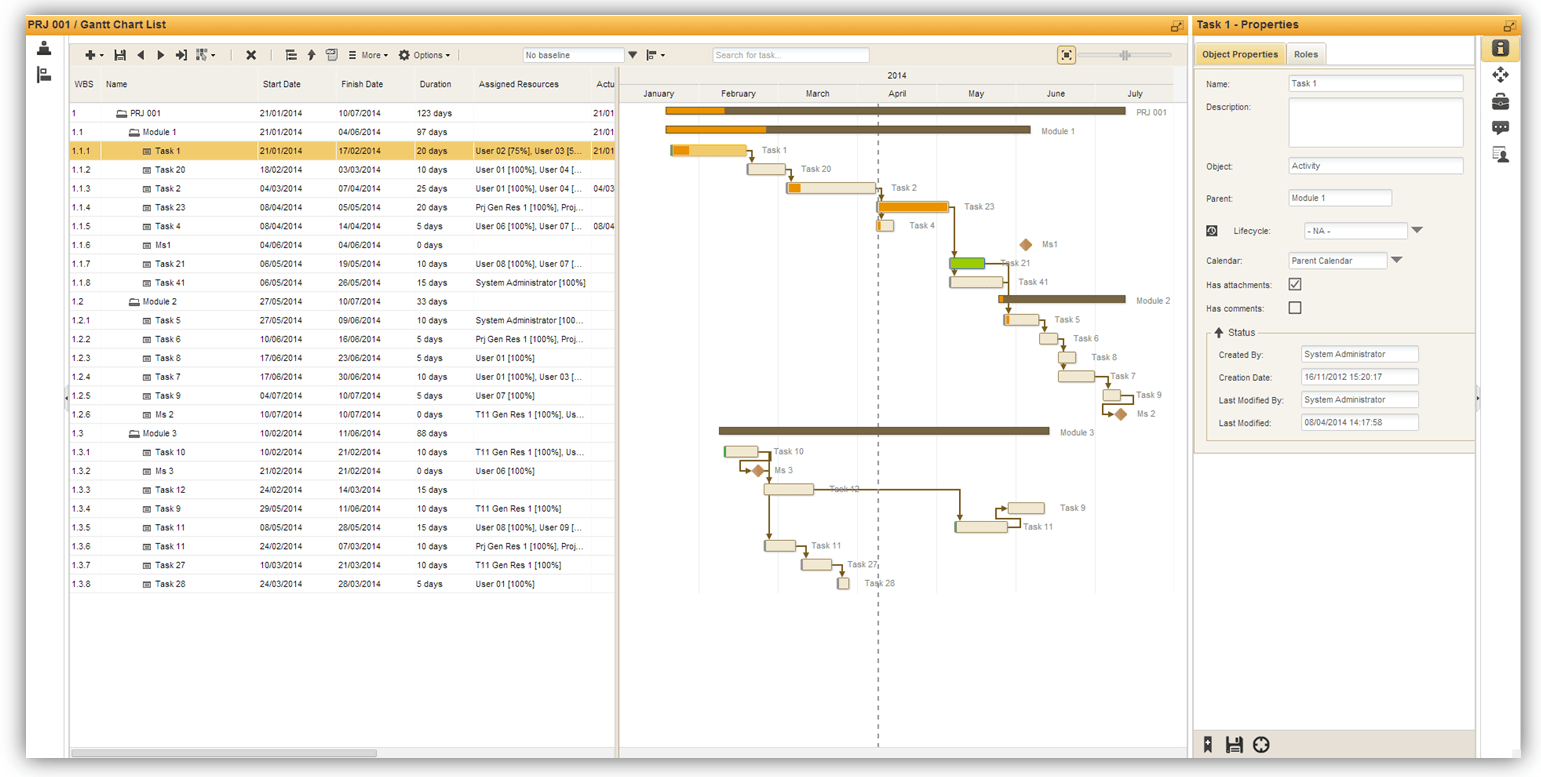Click the Lifecycle history clock icon
Screen dimensions: 1541x777
click(x=1212, y=231)
